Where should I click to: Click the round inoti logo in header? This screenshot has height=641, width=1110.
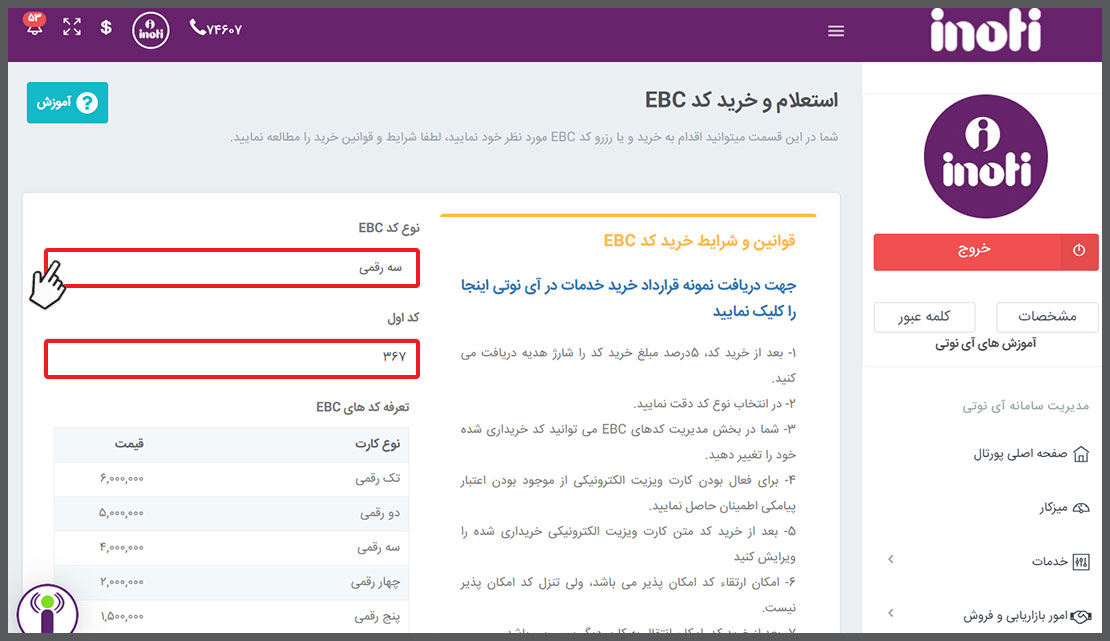[151, 30]
